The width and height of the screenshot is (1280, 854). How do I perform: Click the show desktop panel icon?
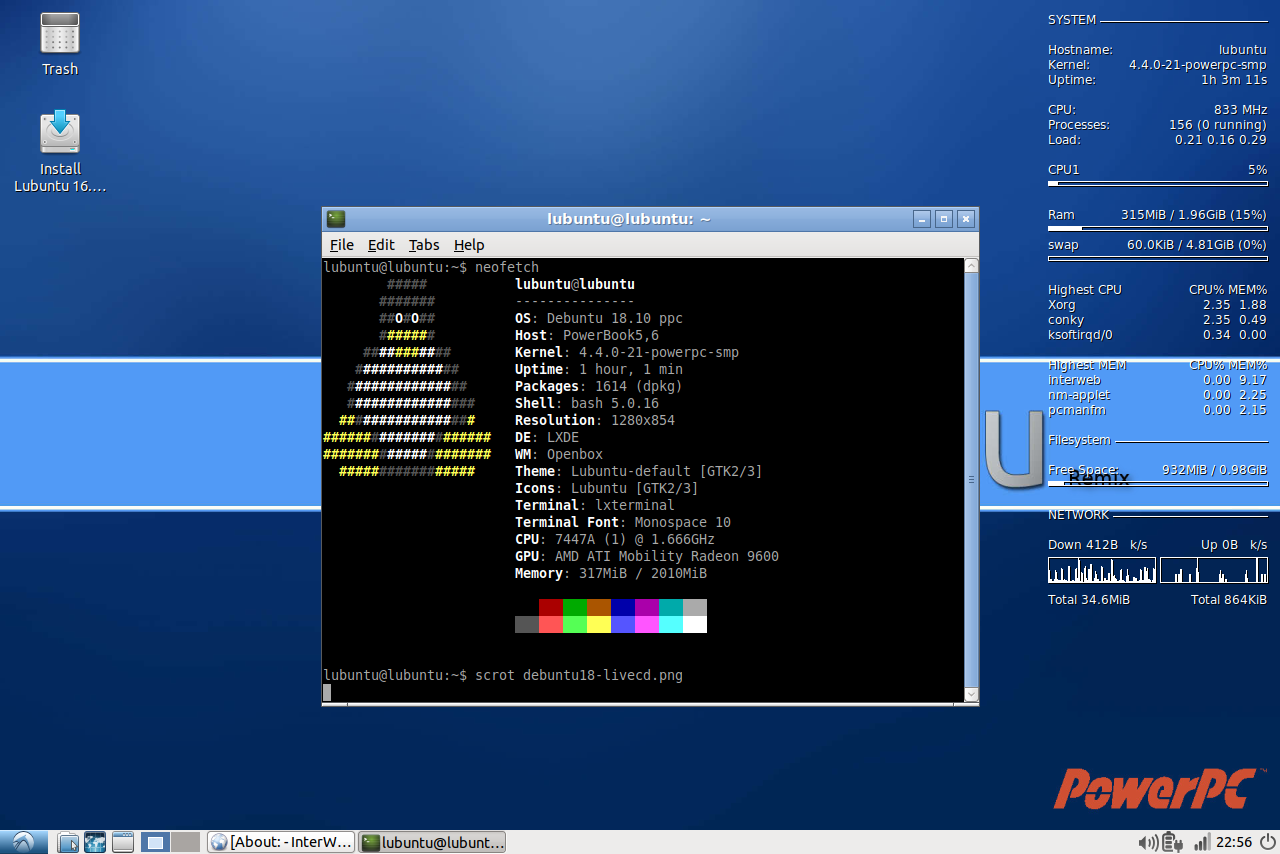click(x=123, y=842)
